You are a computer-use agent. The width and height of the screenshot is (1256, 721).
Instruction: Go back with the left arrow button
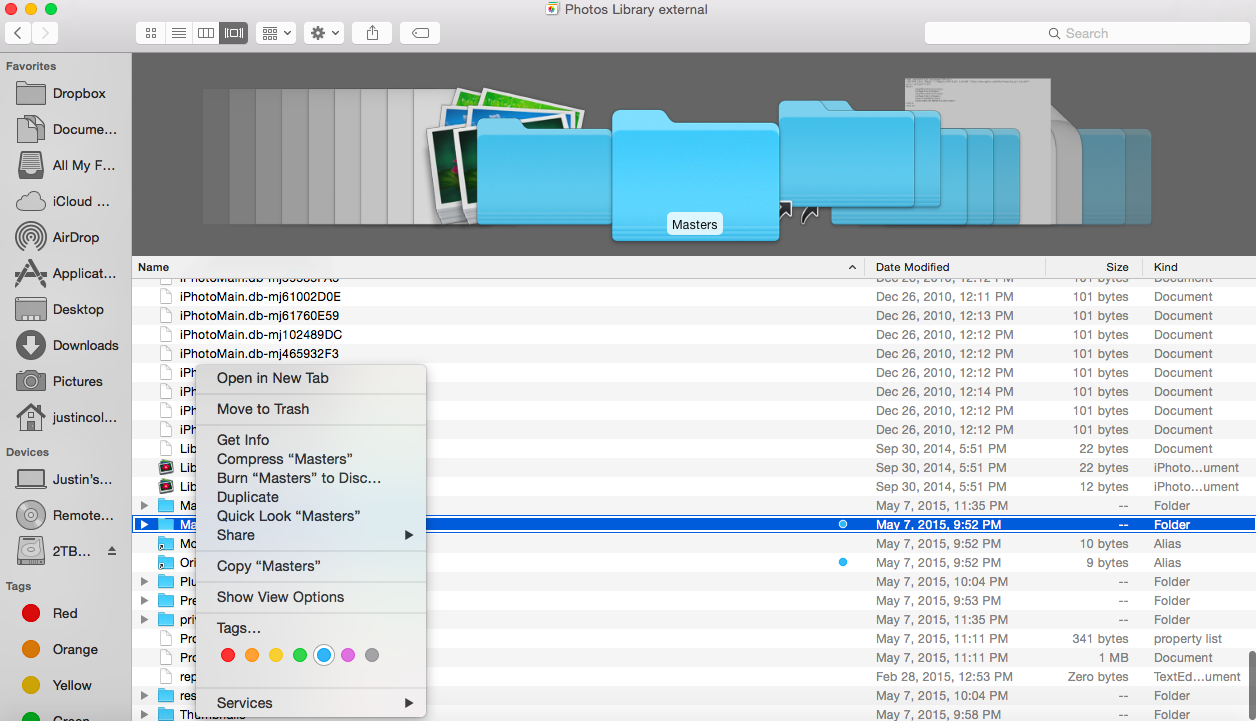18,33
